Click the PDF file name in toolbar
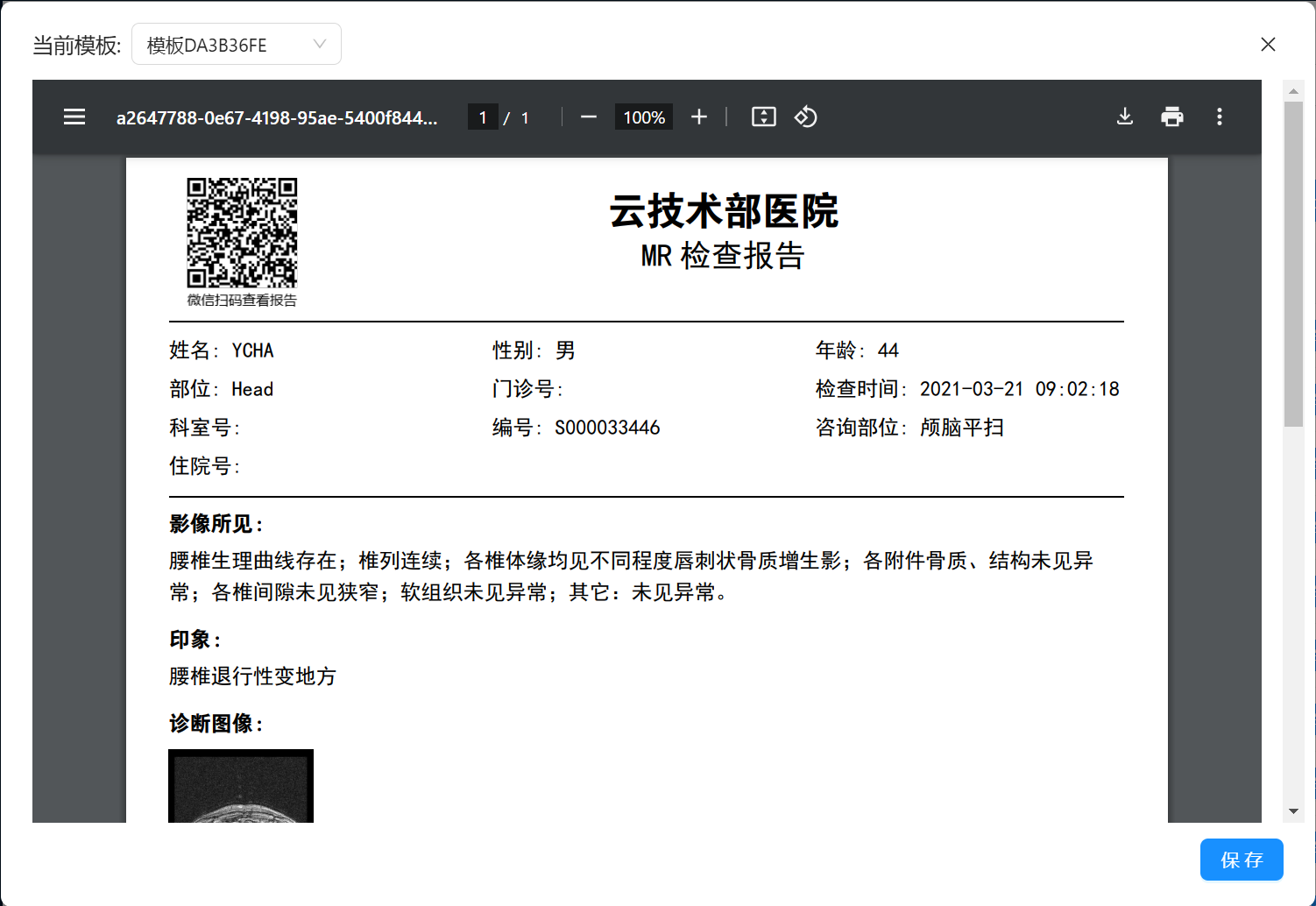This screenshot has height=906, width=1316. (x=277, y=118)
